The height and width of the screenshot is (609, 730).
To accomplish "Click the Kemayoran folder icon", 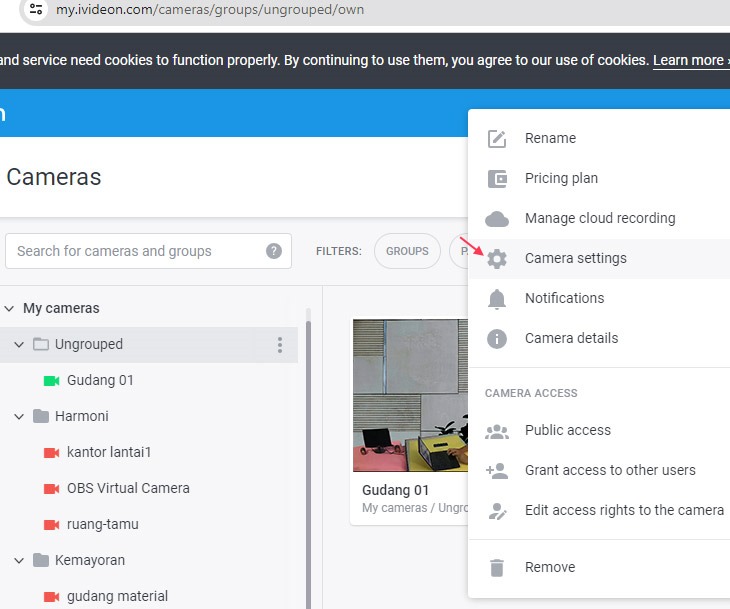I will (41, 560).
